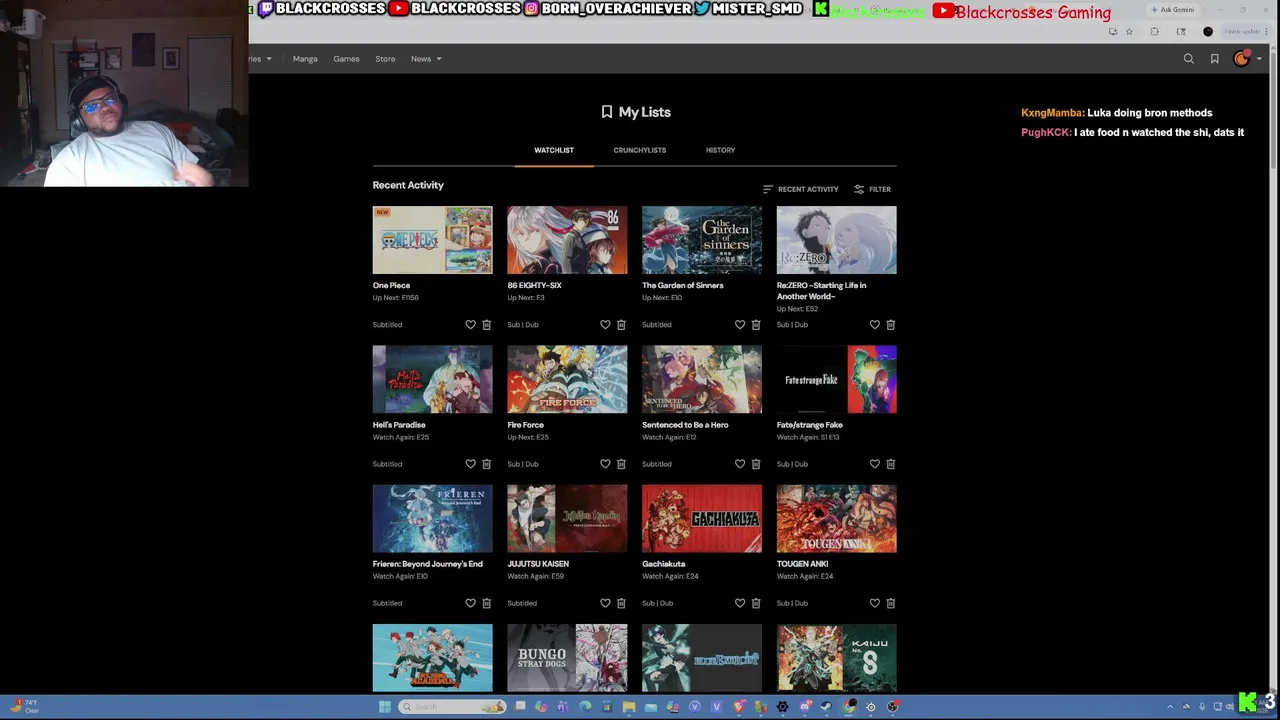This screenshot has height=720, width=1280.
Task: Toggle the Re:ZERO favorite heart
Action: [x=875, y=325]
